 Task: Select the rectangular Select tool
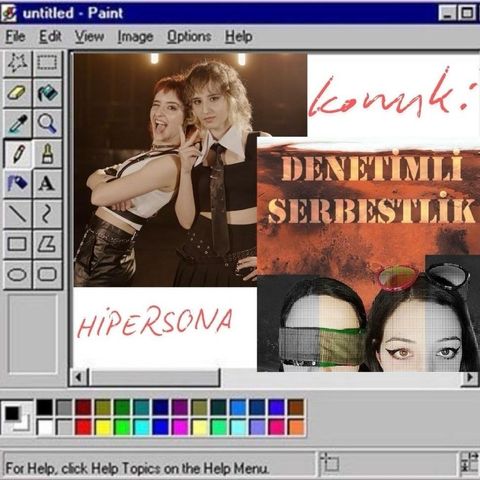[x=47, y=63]
